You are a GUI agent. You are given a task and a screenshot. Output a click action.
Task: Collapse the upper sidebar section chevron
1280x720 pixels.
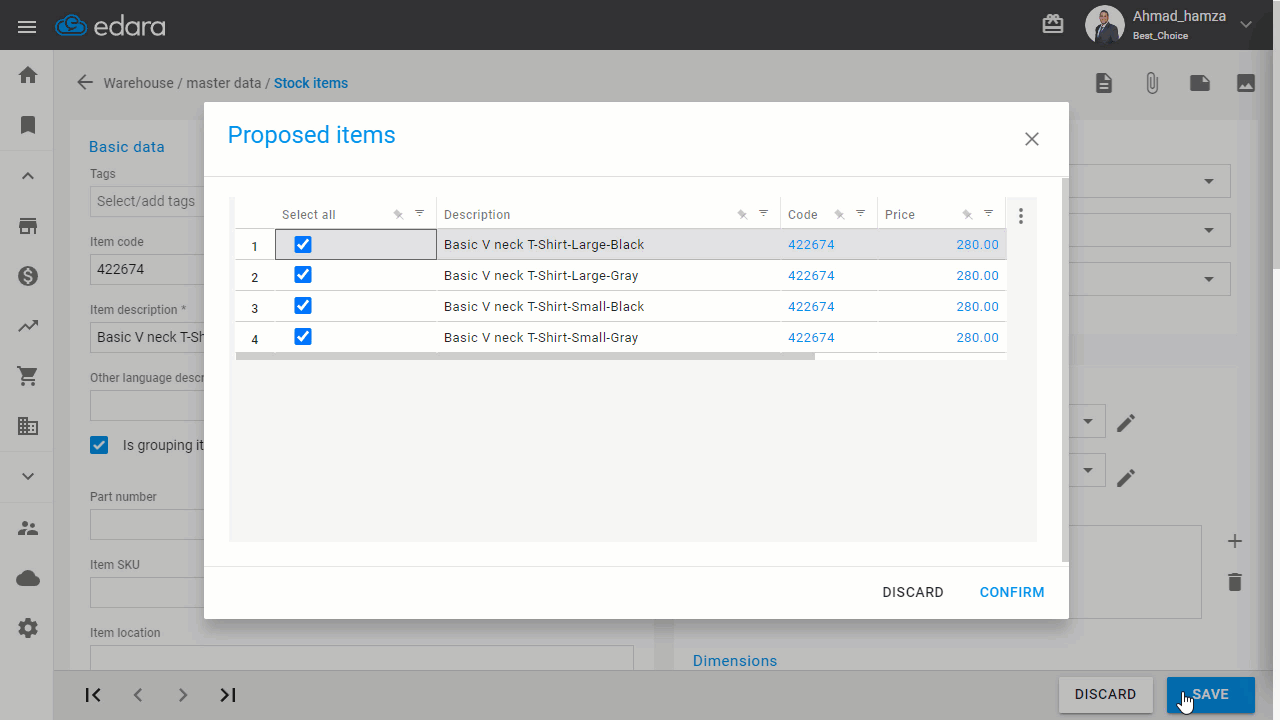tap(28, 176)
